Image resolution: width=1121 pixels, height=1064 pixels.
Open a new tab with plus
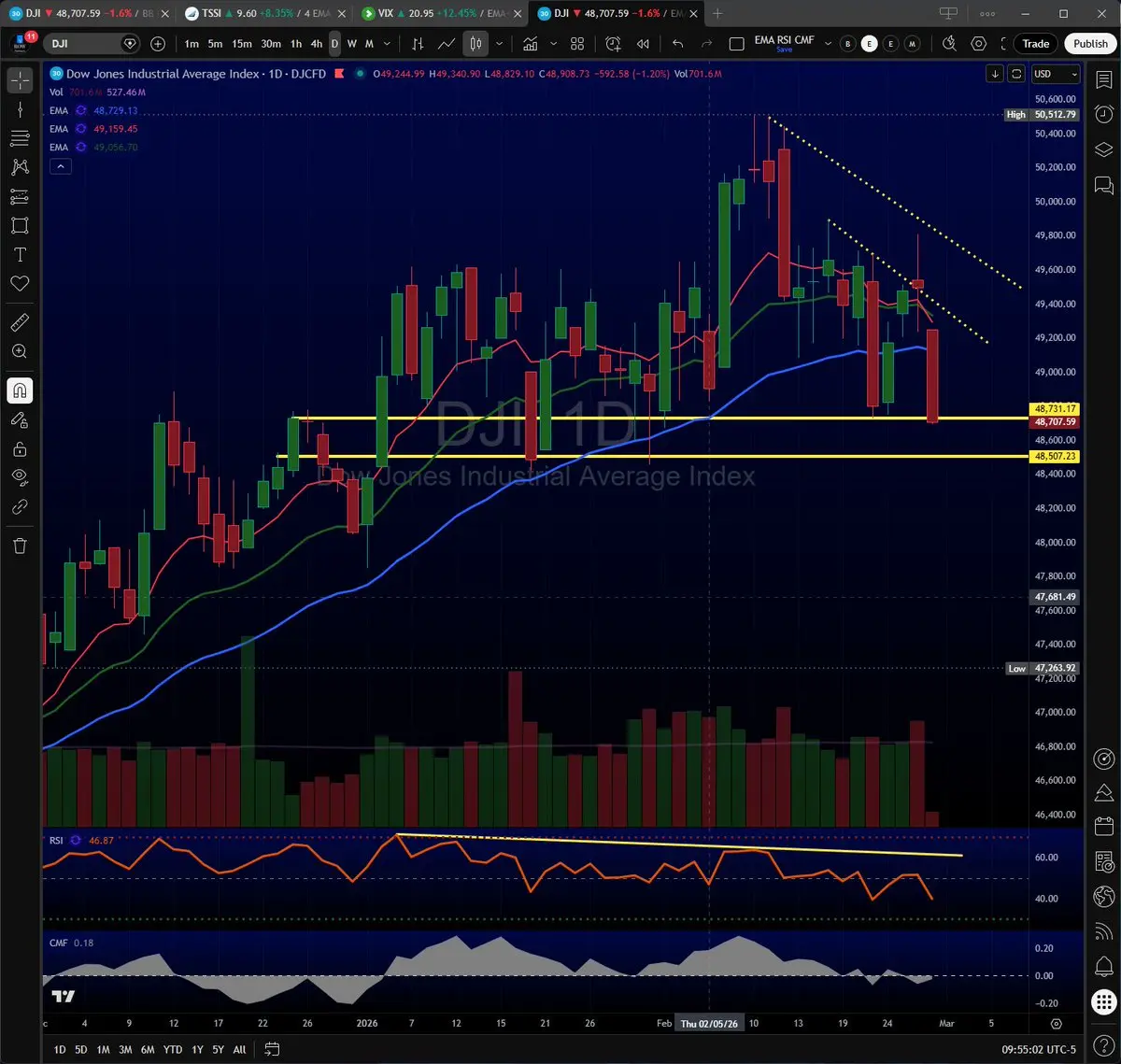click(717, 14)
